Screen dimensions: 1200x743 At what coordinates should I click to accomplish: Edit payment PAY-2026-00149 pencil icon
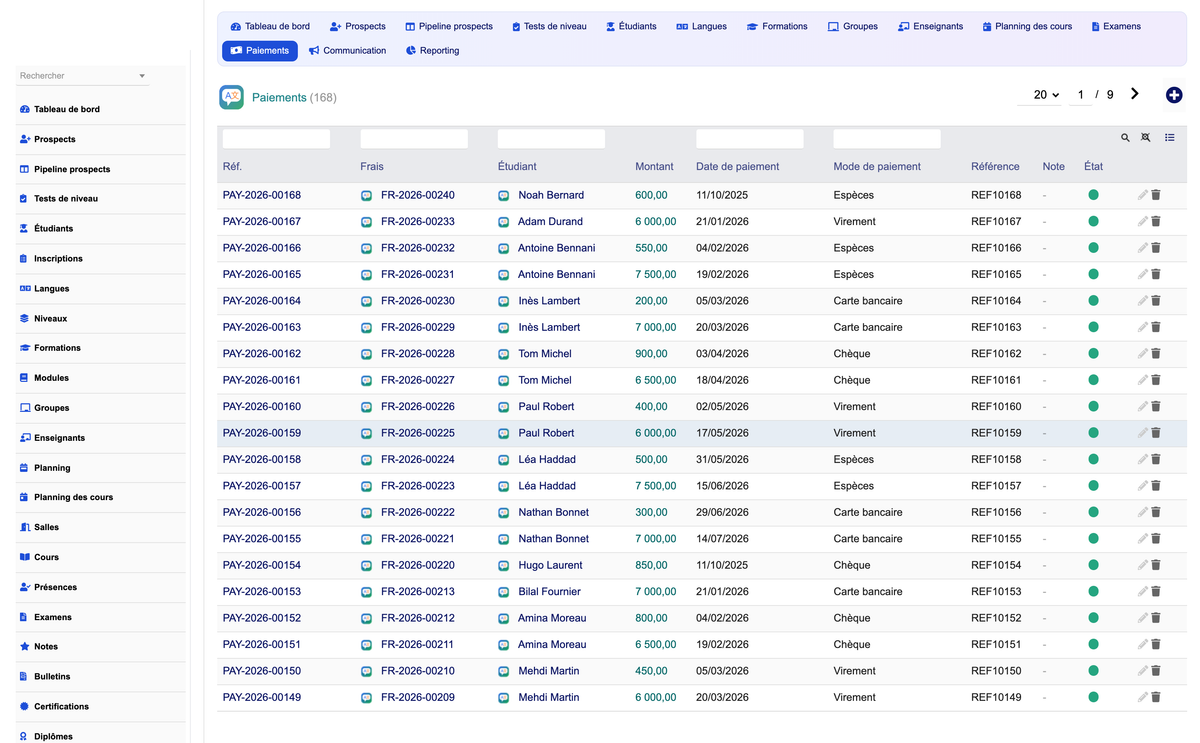coord(1143,697)
